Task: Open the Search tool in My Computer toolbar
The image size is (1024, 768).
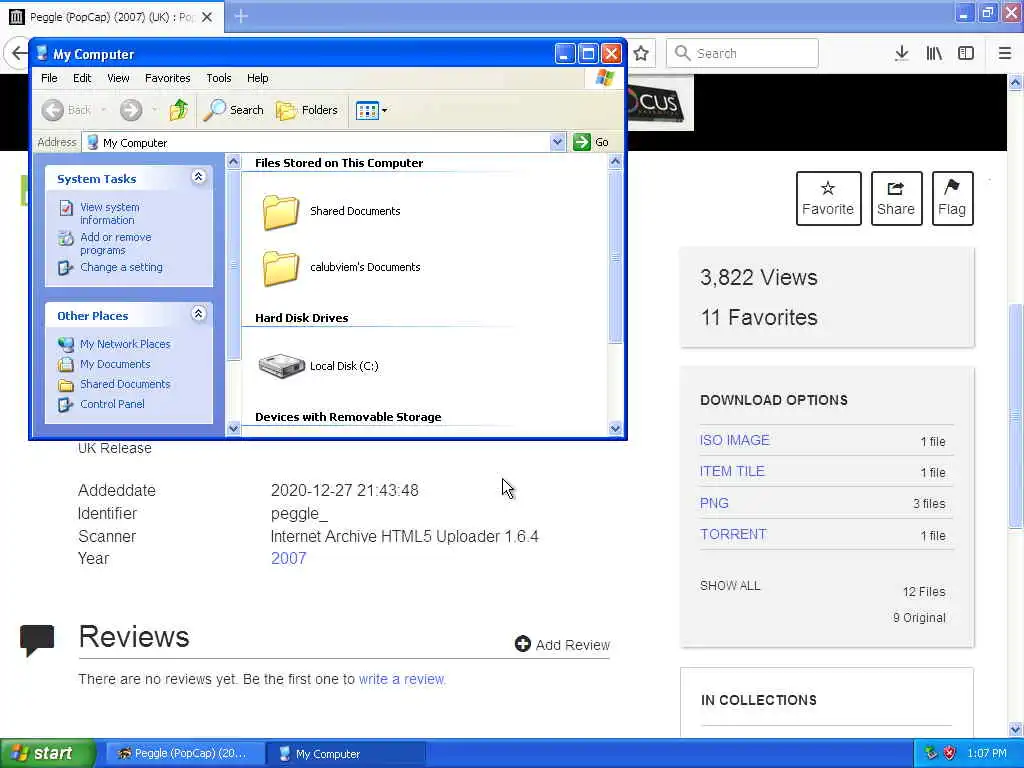Action: pyautogui.click(x=233, y=110)
